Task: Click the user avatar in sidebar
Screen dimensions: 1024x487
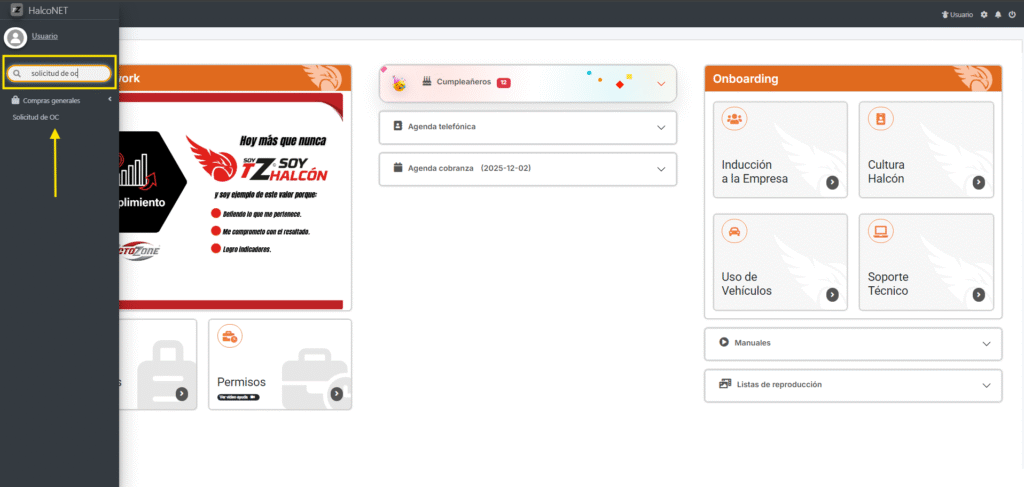Action: pyautogui.click(x=15, y=38)
